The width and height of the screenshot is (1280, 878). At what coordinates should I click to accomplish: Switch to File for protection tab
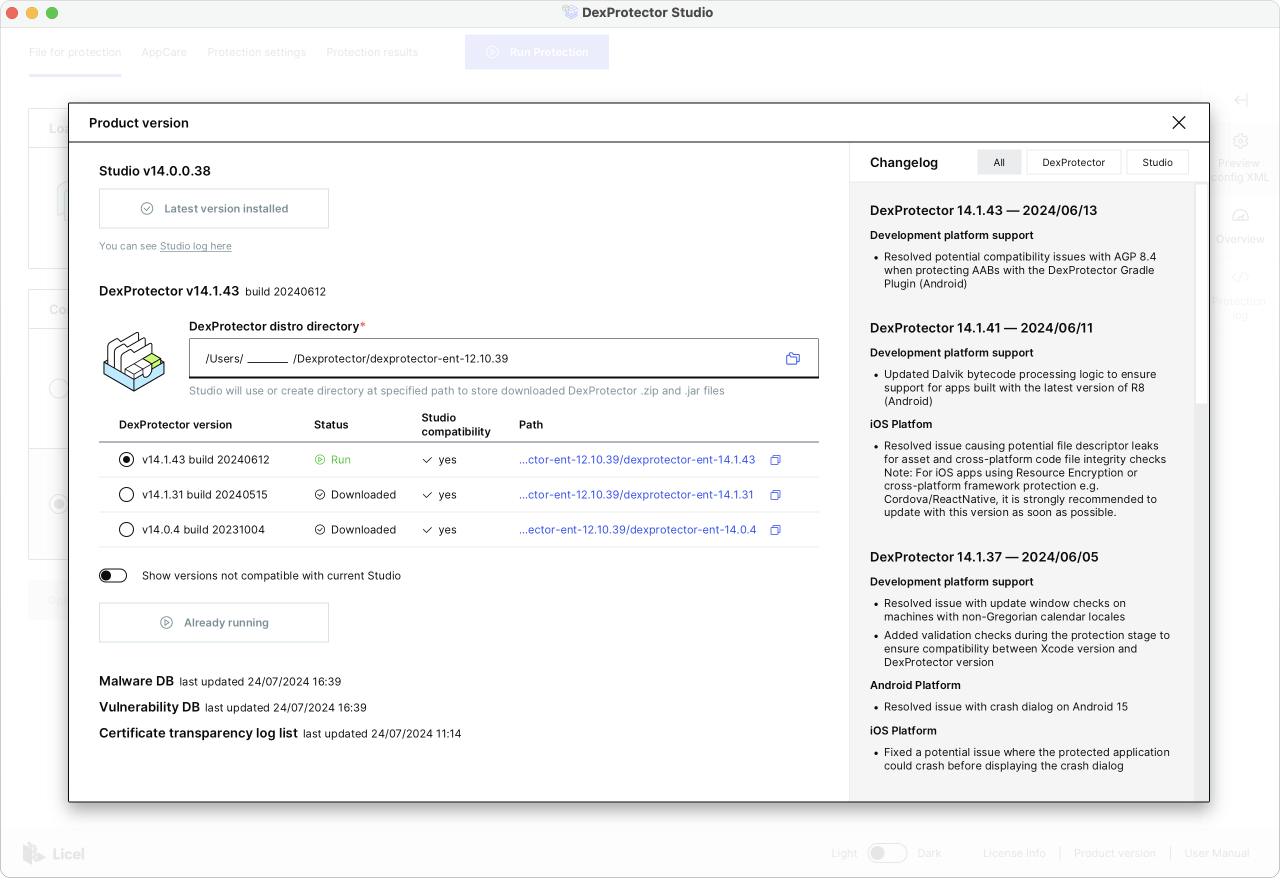click(x=75, y=52)
